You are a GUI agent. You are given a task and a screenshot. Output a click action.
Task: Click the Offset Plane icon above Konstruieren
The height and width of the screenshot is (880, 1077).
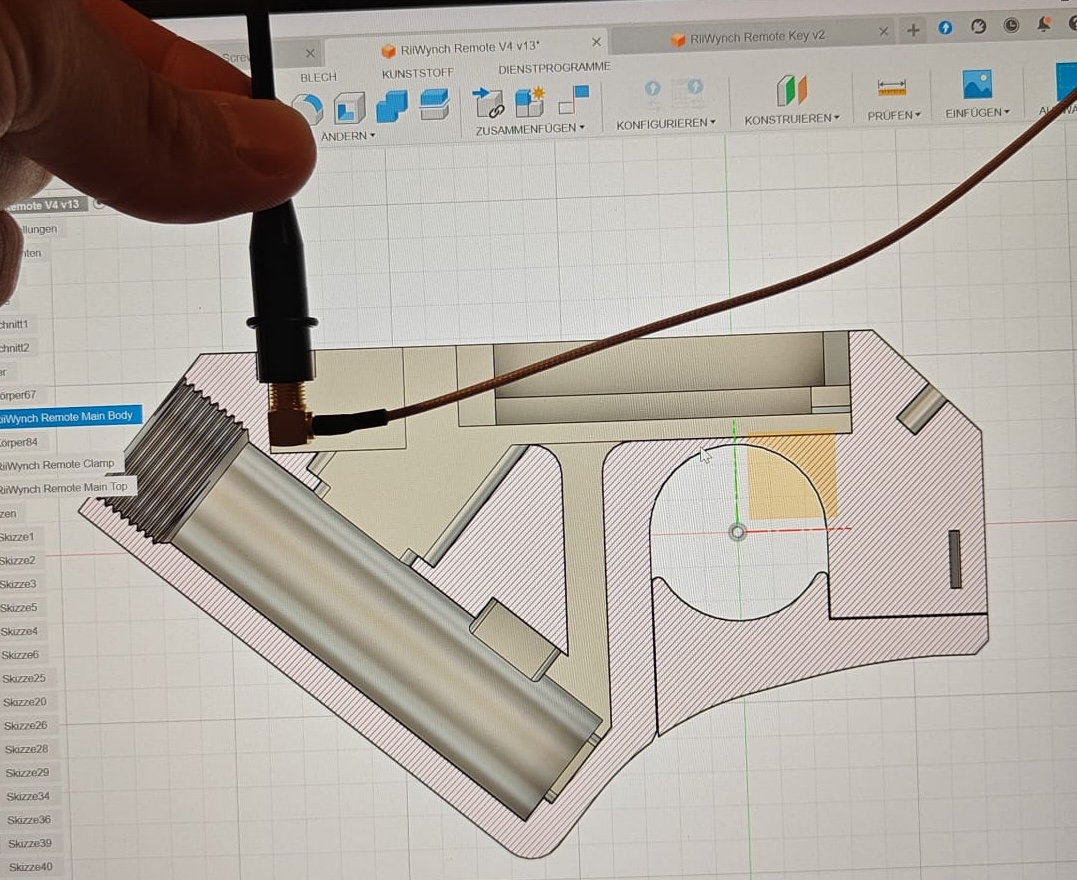point(792,91)
